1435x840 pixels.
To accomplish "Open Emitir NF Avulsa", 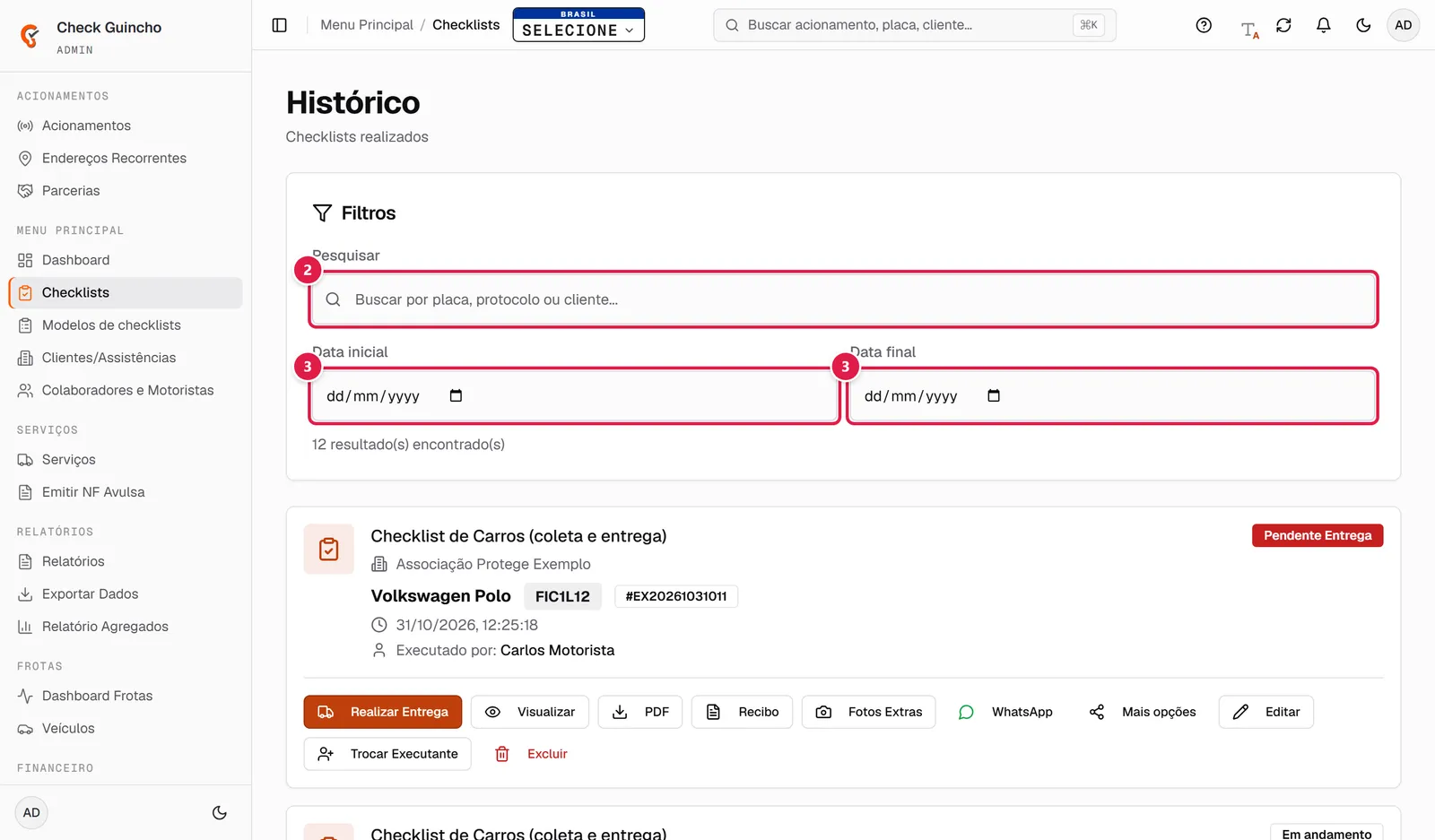I will pyautogui.click(x=126, y=492).
